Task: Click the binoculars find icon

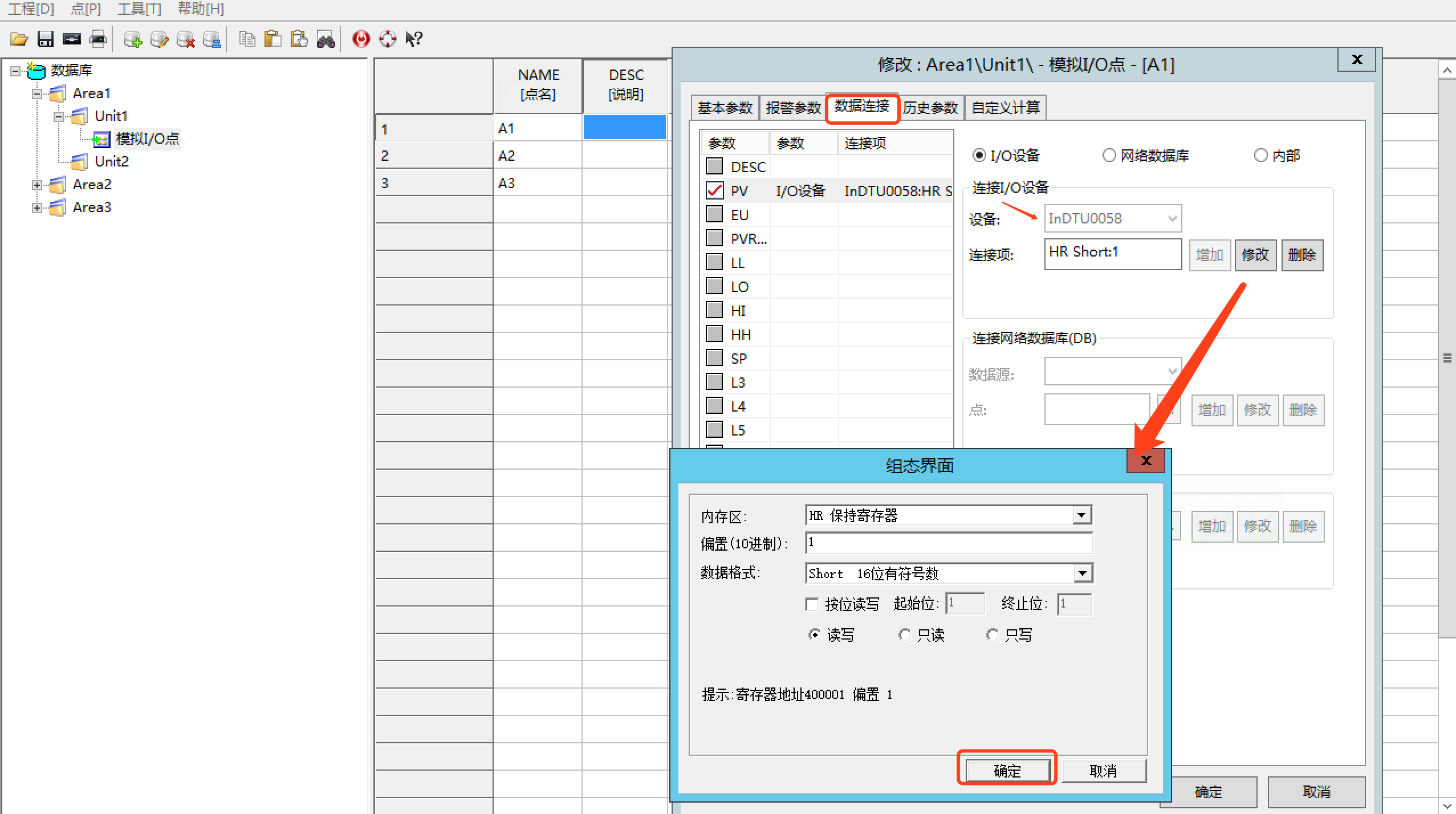Action: [x=326, y=39]
